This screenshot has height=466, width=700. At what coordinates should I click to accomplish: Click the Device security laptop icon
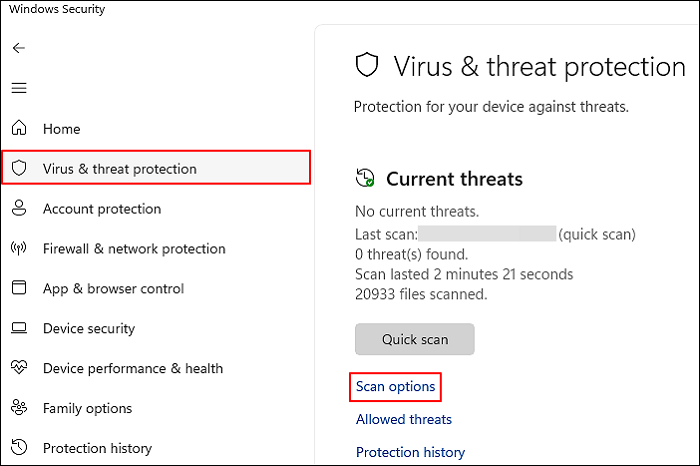pyautogui.click(x=19, y=329)
